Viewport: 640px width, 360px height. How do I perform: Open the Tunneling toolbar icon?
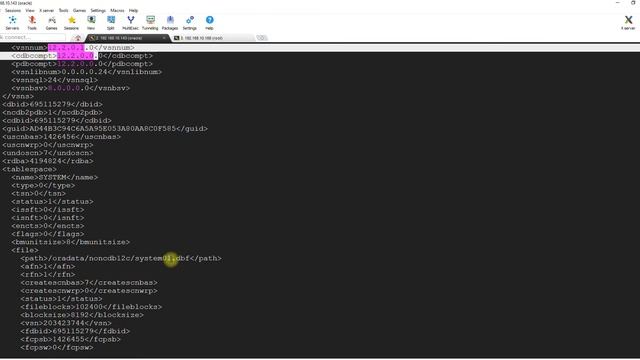click(150, 23)
